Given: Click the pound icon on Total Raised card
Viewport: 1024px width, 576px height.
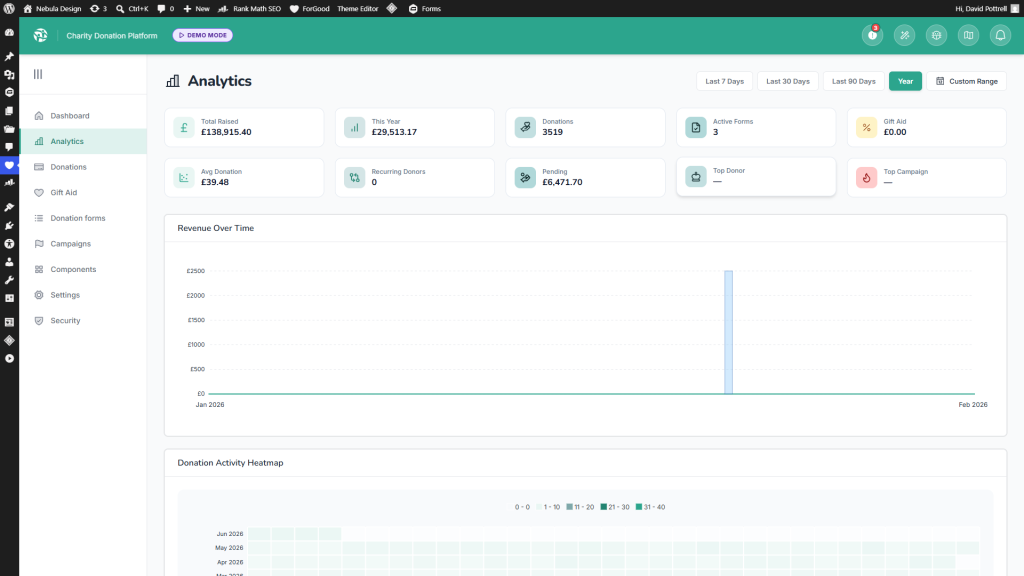Looking at the screenshot, I should tap(184, 127).
